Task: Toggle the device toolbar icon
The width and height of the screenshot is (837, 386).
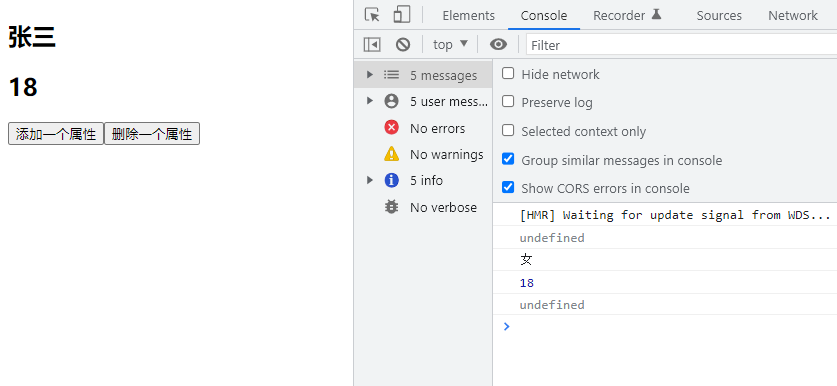Action: pyautogui.click(x=401, y=15)
